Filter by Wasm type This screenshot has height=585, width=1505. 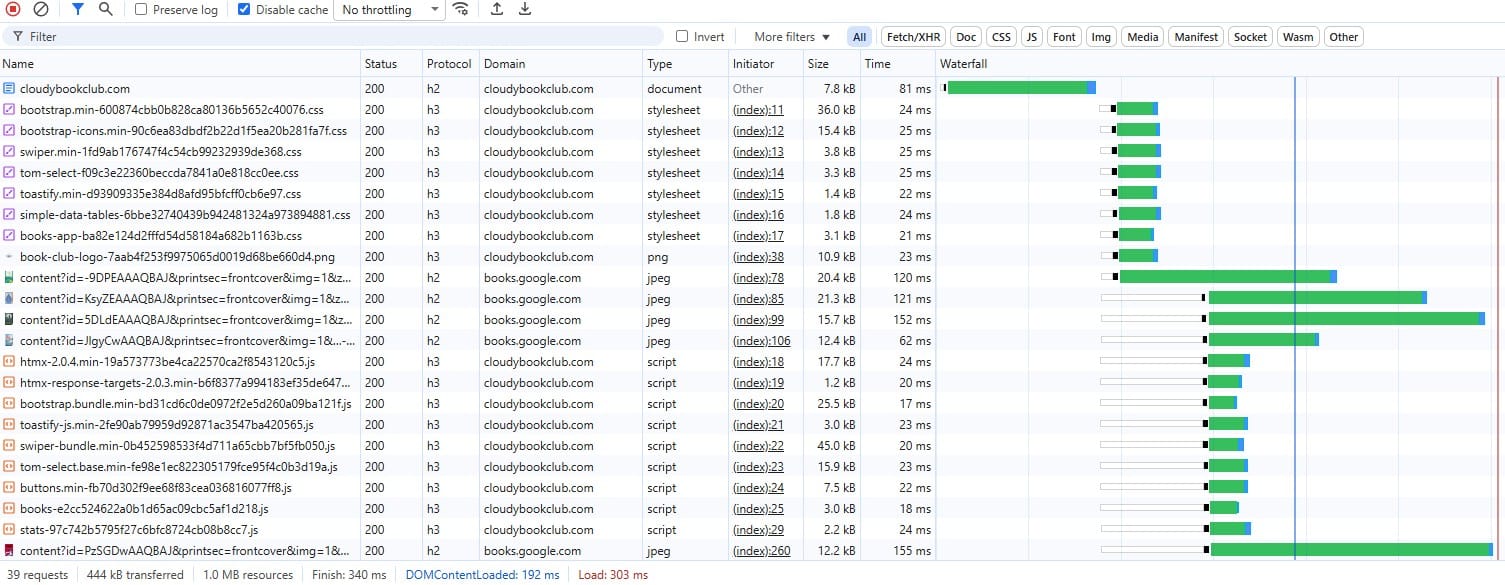[x=1298, y=37]
